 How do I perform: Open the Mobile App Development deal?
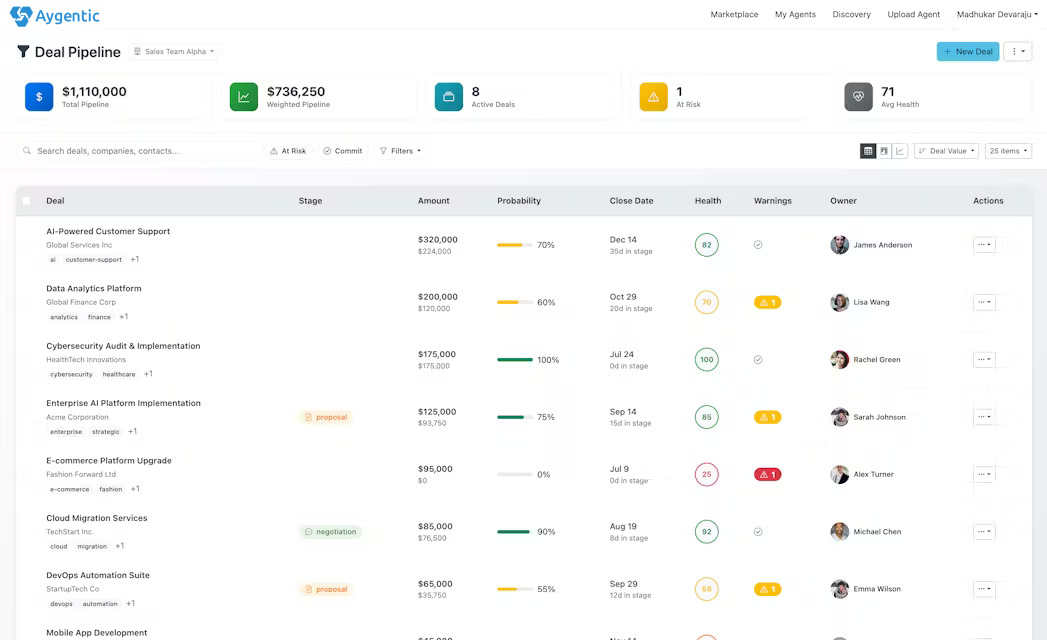(x=97, y=633)
